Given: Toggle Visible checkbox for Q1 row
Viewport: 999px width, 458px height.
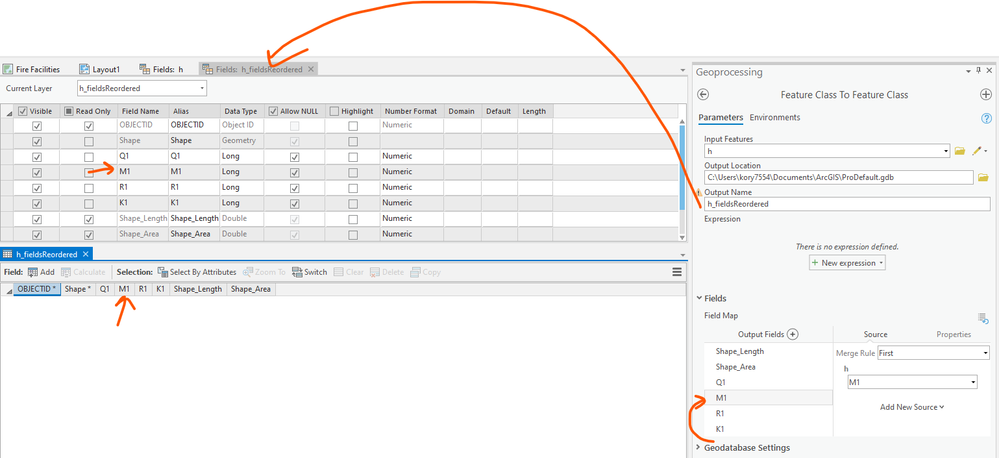Looking at the screenshot, I should coord(37,157).
